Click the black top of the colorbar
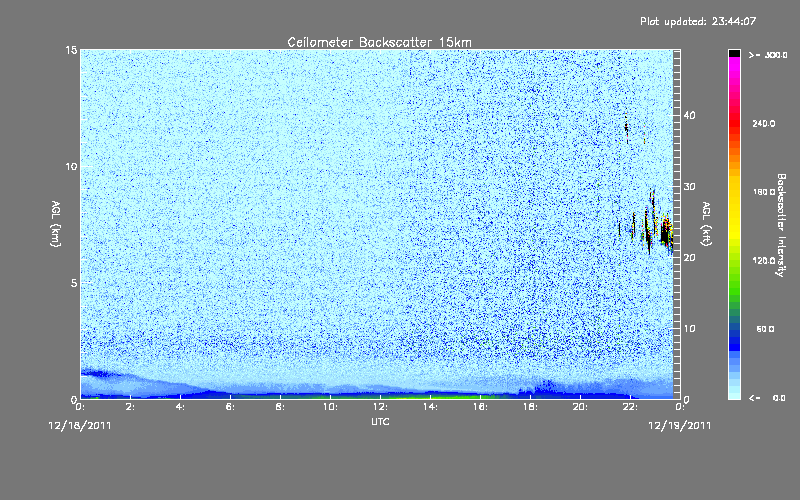 pyautogui.click(x=734, y=53)
